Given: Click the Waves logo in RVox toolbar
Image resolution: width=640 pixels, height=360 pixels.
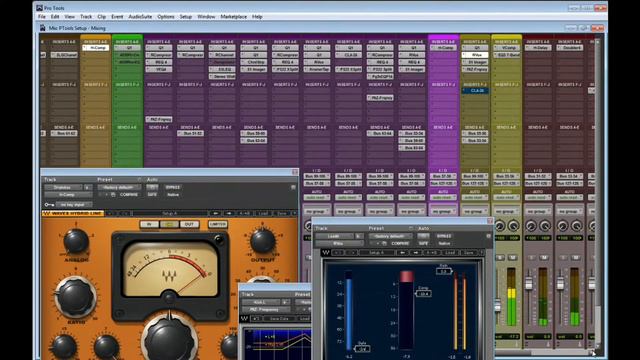Looking at the screenshot, I should [x=326, y=253].
